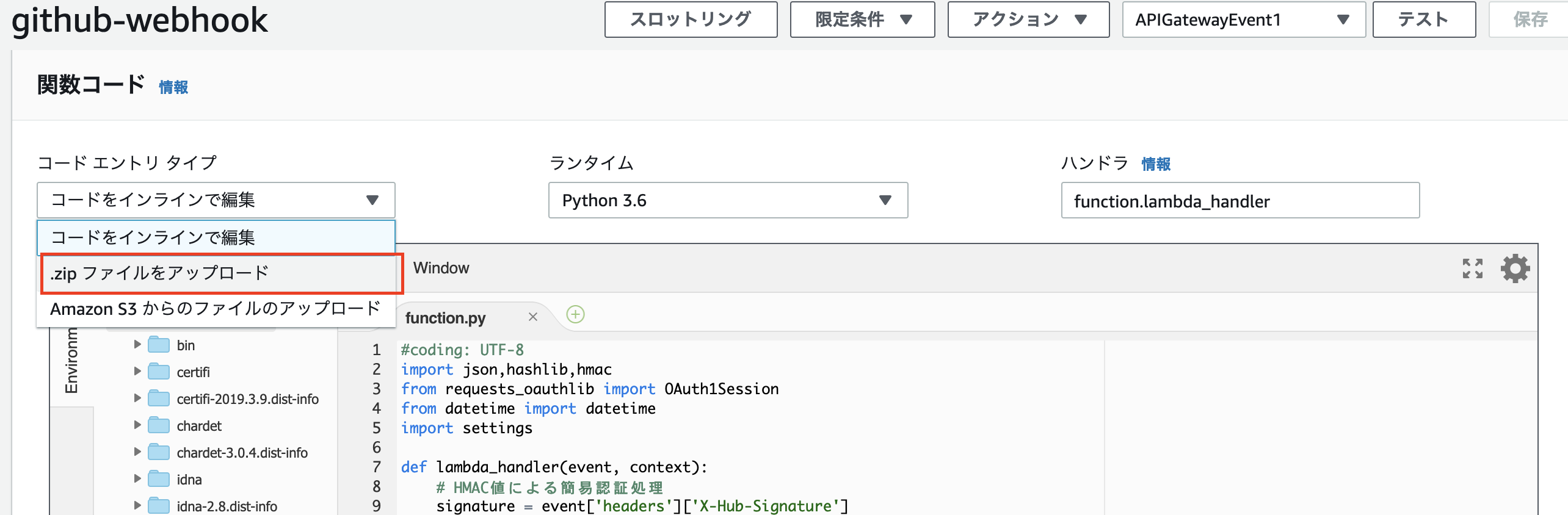Choose コードをインラインで編集 option in list

pyautogui.click(x=216, y=237)
